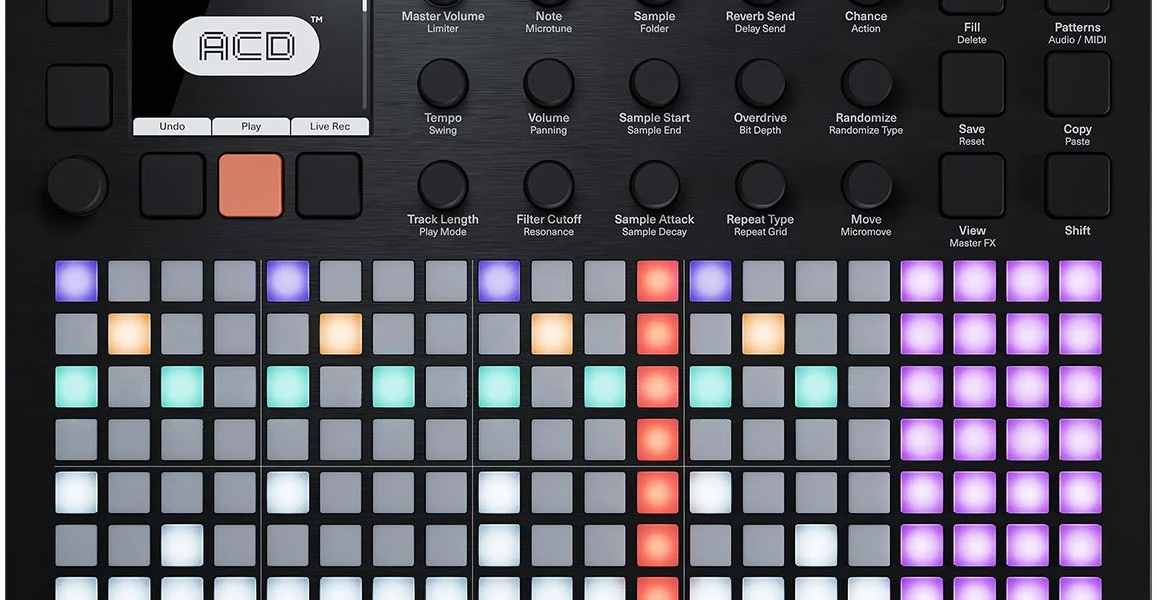Viewport: 1157px width, 600px height.
Task: Click the Volume / Panning knob
Action: click(x=548, y=83)
